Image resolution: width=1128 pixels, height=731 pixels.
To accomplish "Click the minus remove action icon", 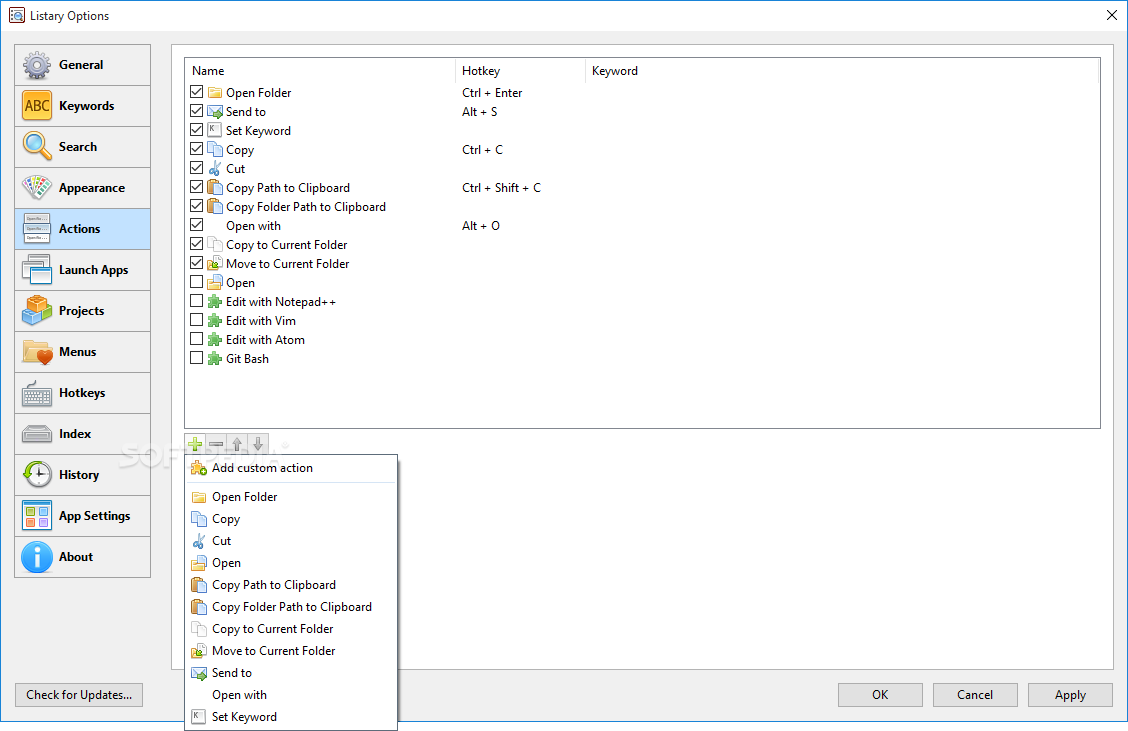I will [216, 444].
